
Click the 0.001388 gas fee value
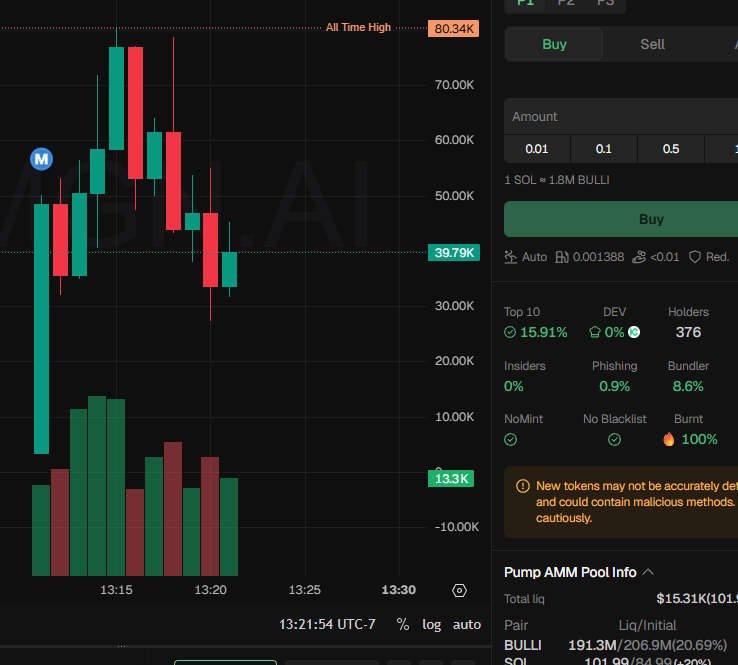pos(598,257)
